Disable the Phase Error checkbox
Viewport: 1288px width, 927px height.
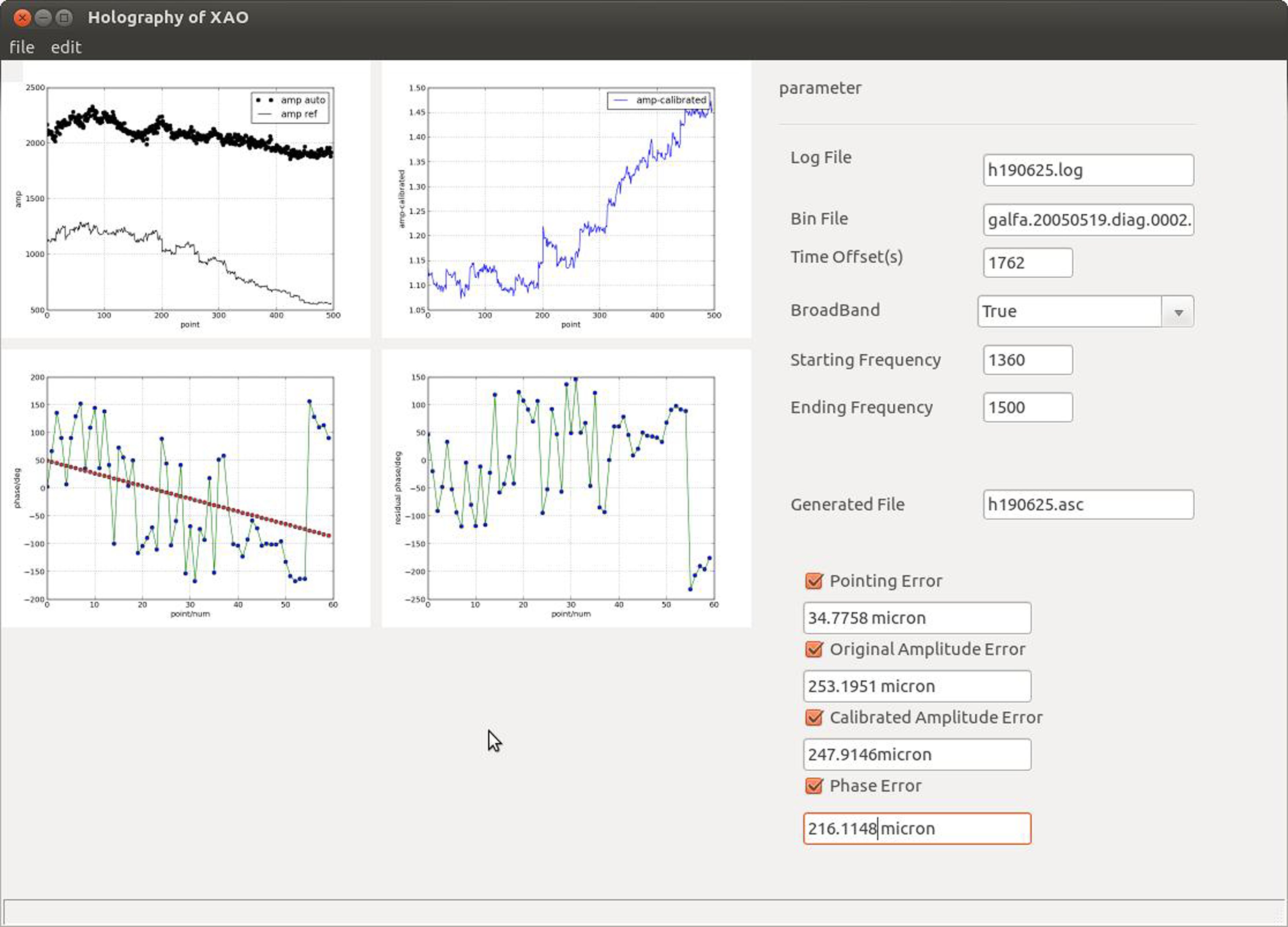(x=814, y=786)
